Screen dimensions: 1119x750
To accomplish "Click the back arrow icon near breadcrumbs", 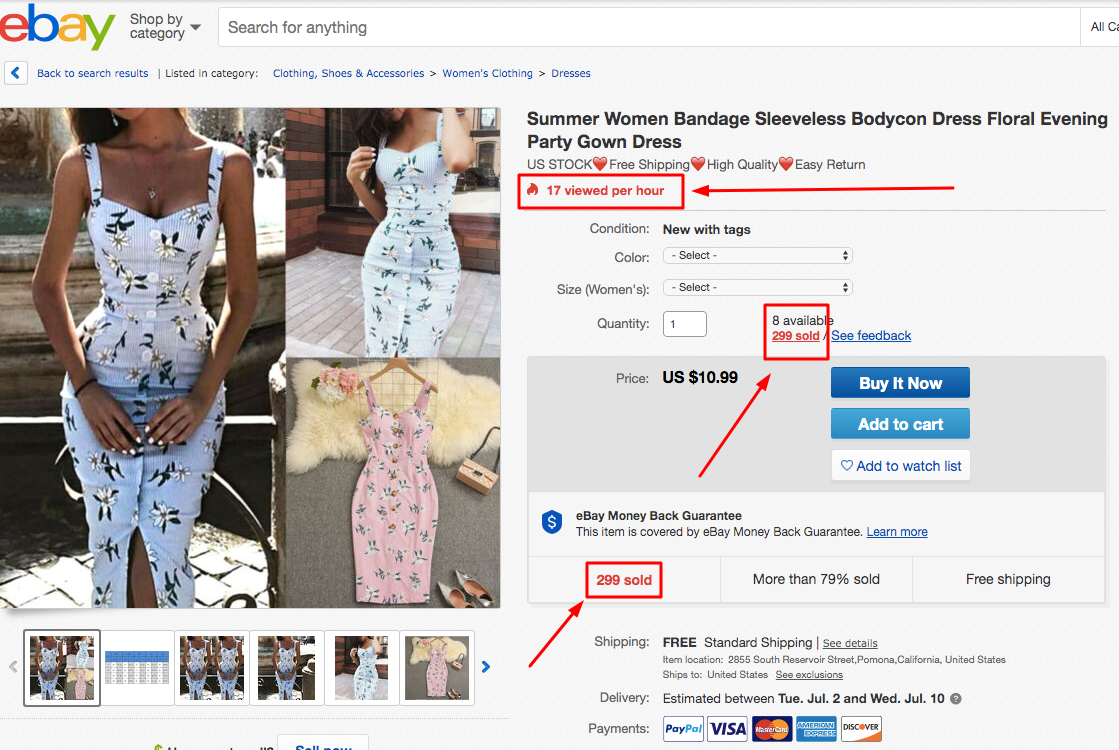I will pyautogui.click(x=16, y=73).
